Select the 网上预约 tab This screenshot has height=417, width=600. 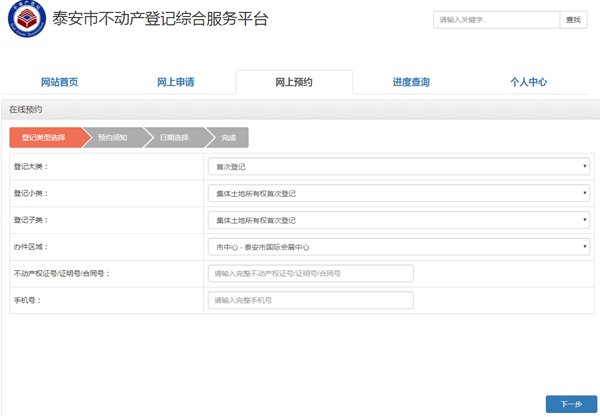[294, 83]
